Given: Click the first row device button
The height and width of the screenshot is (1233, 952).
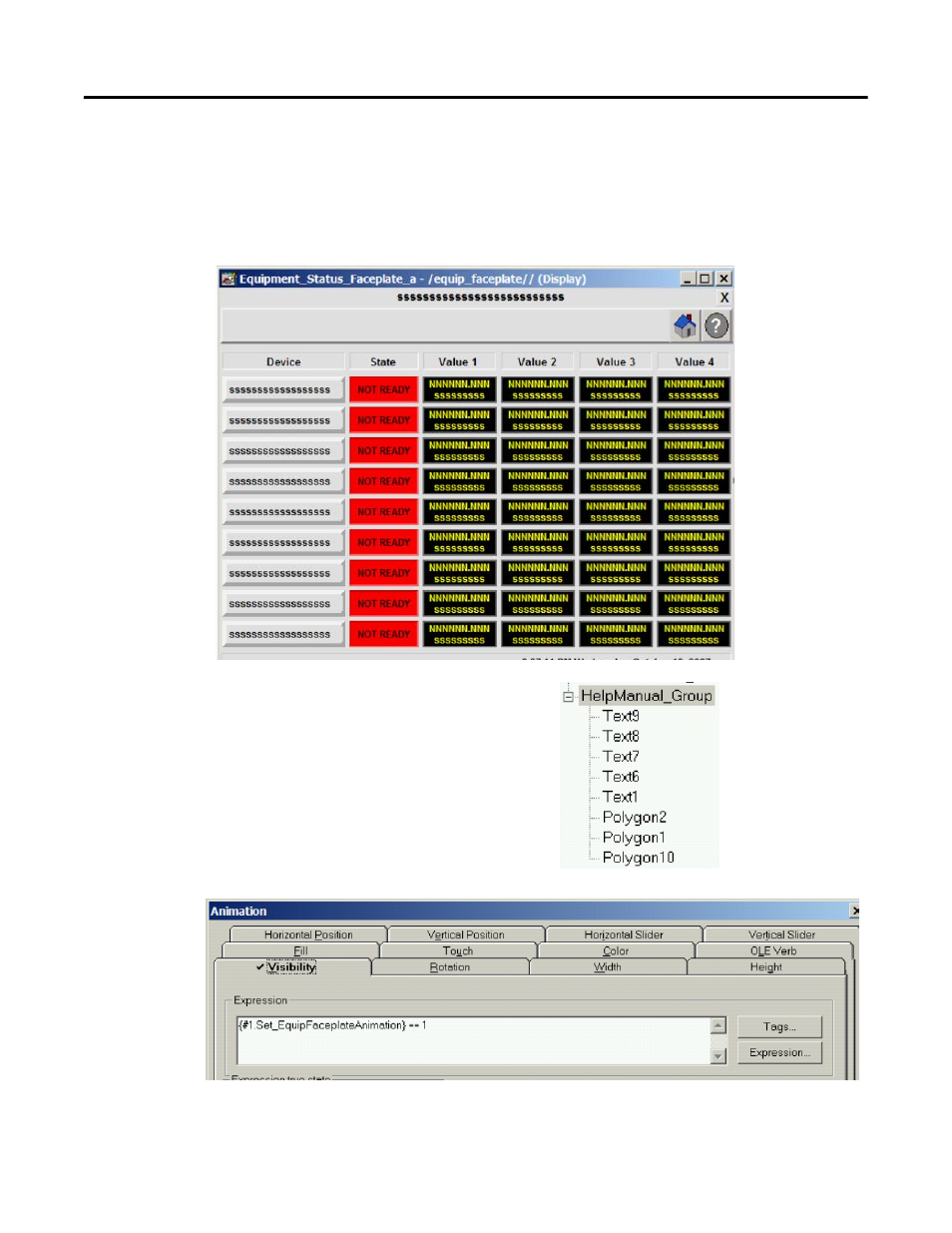Looking at the screenshot, I should pyautogui.click(x=283, y=389).
